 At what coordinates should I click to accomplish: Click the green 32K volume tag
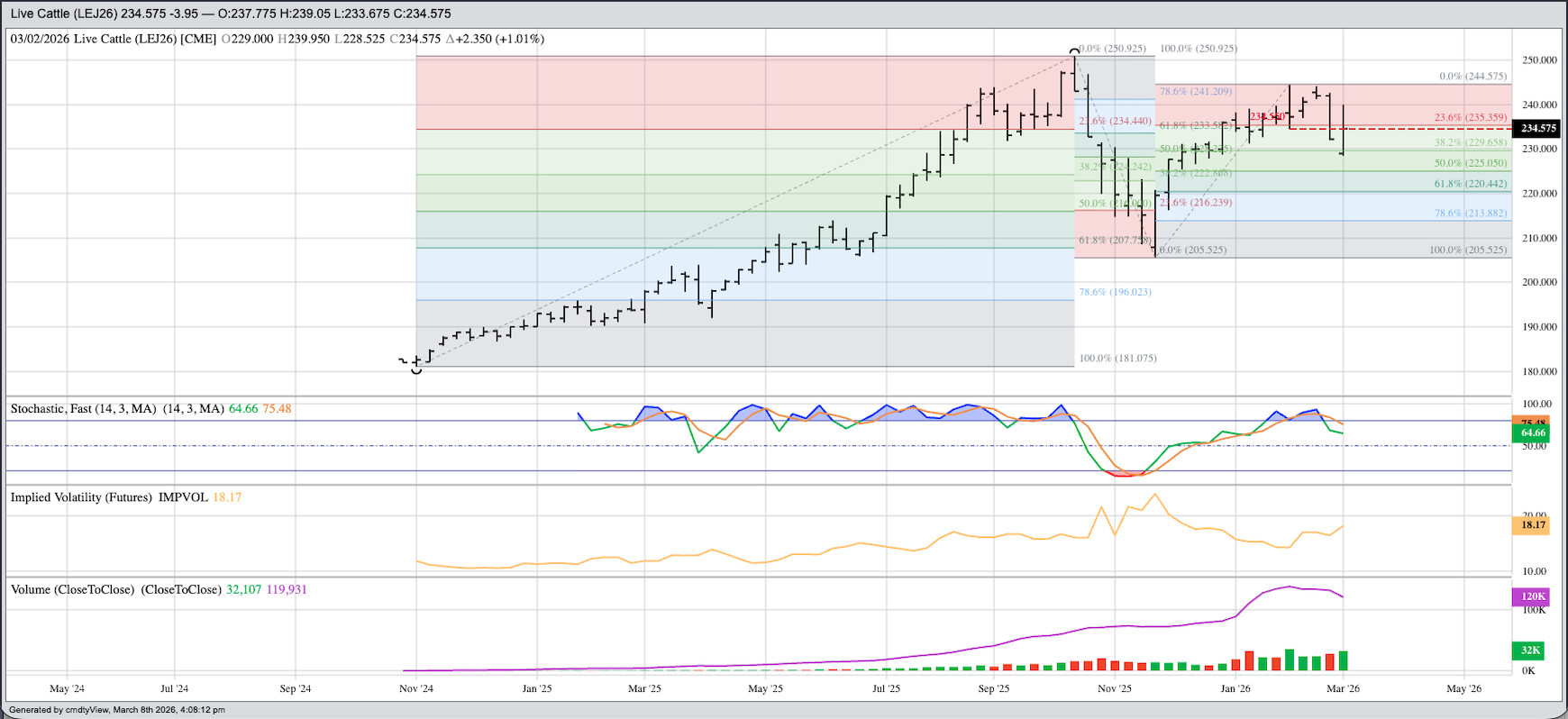(x=1530, y=651)
